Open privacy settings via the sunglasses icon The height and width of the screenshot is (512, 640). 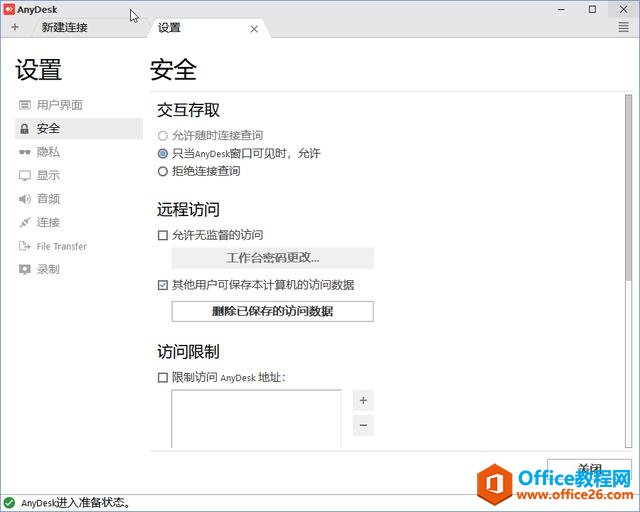click(25, 152)
